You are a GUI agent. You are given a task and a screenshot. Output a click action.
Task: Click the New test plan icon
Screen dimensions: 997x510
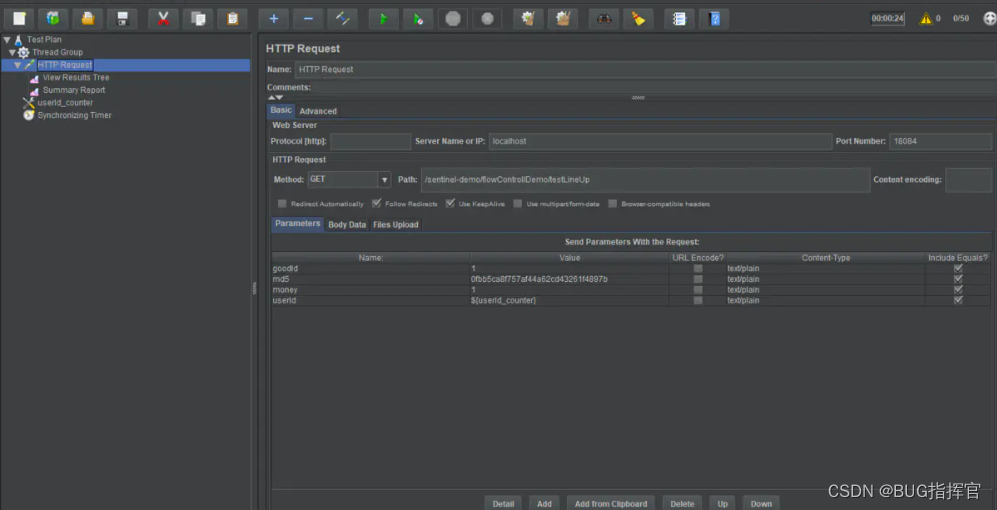[x=17, y=18]
